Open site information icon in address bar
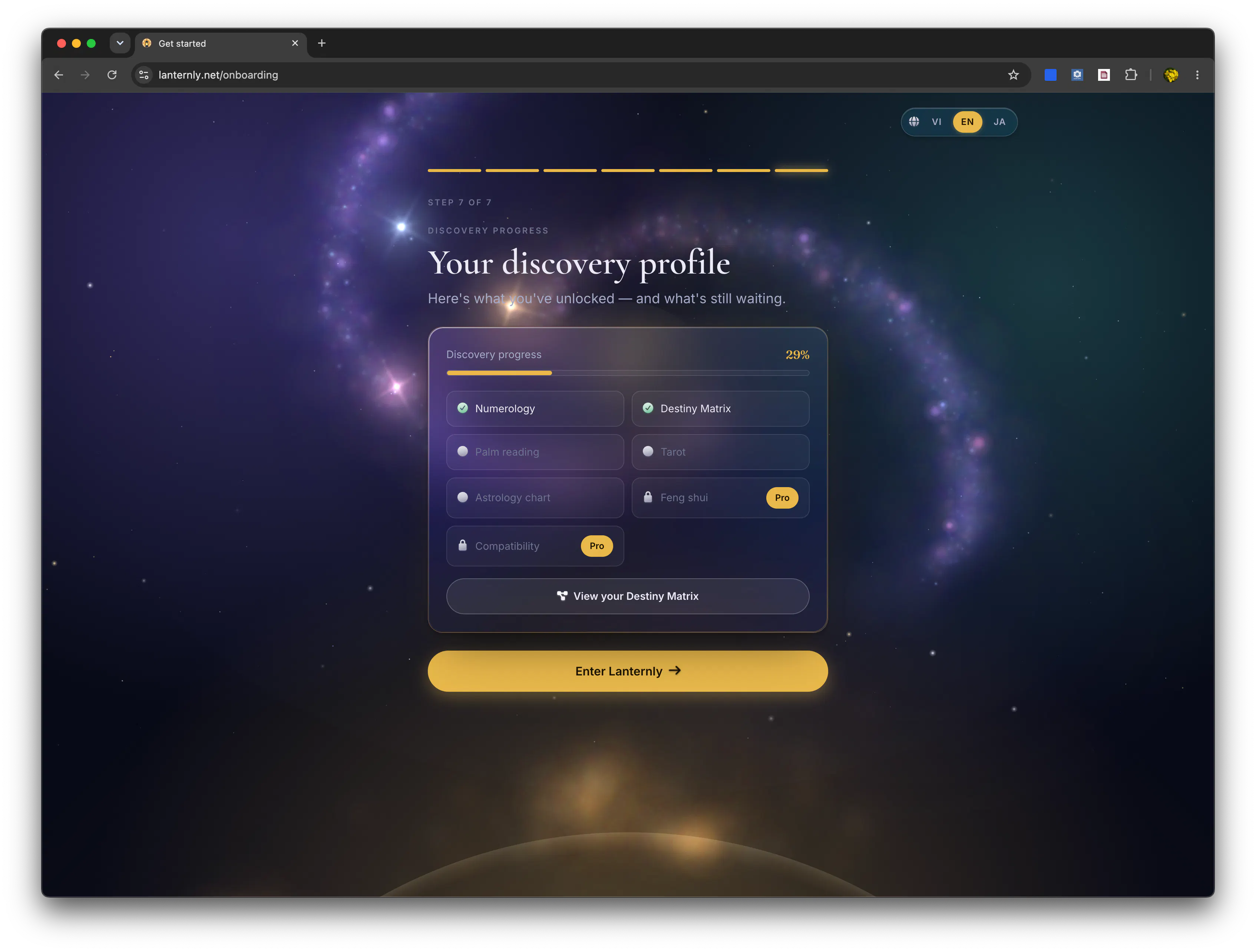Image resolution: width=1256 pixels, height=952 pixels. 144,75
